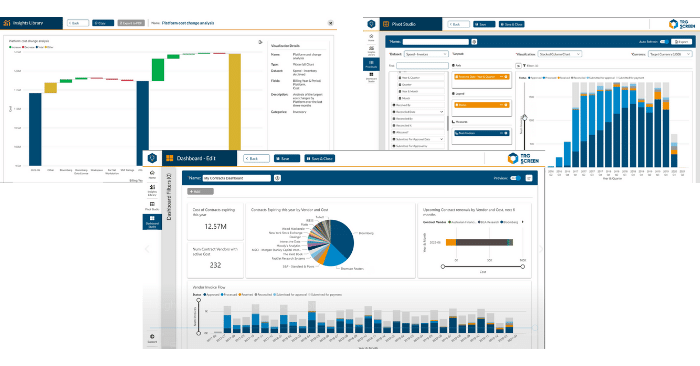Adjust left handle of Cost range slider
The image size is (700, 366).
(443, 266)
